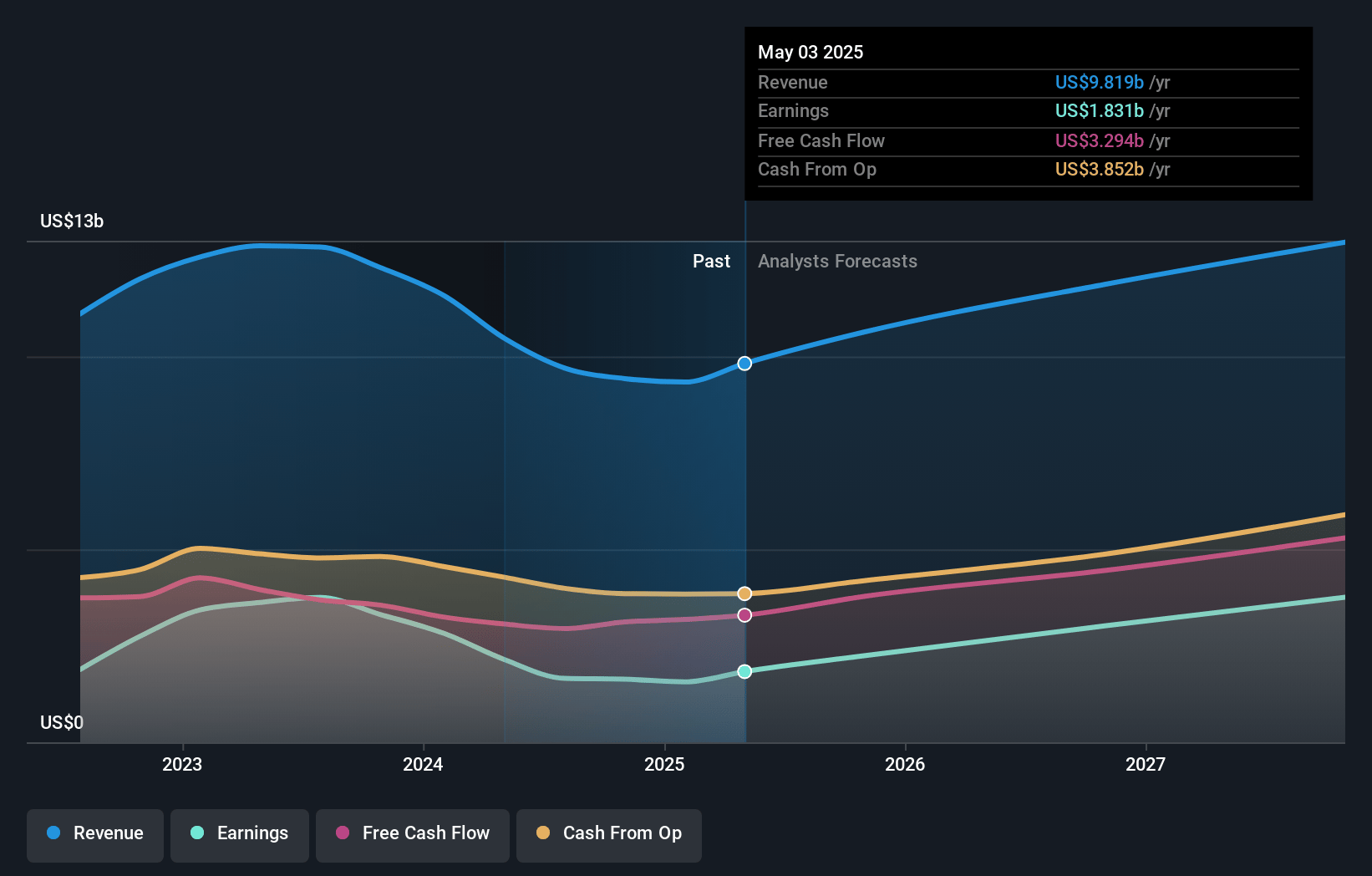The width and height of the screenshot is (1372, 876).
Task: Click the 2023 x-axis label
Action: click(182, 764)
